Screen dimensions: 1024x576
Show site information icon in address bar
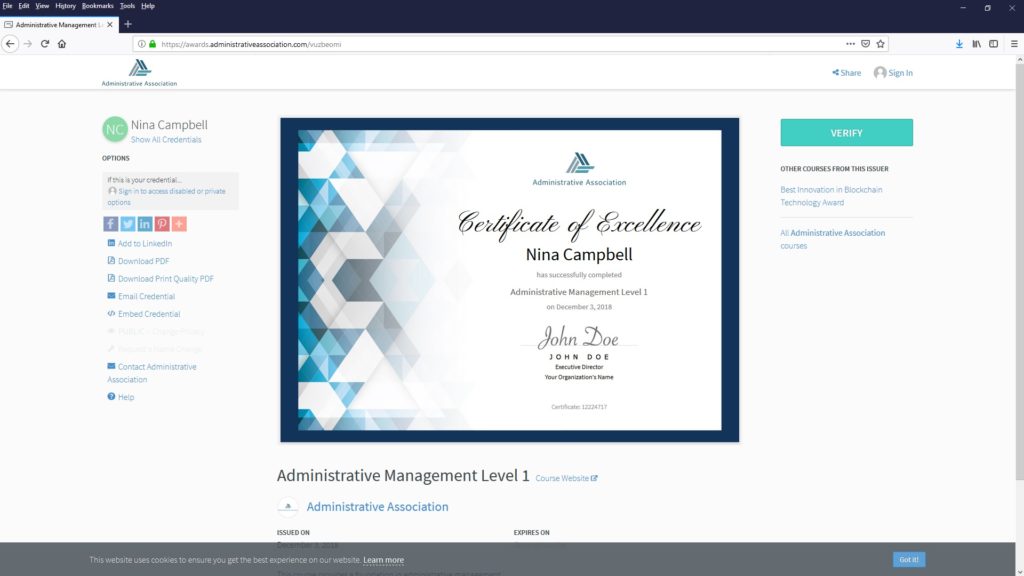point(142,44)
